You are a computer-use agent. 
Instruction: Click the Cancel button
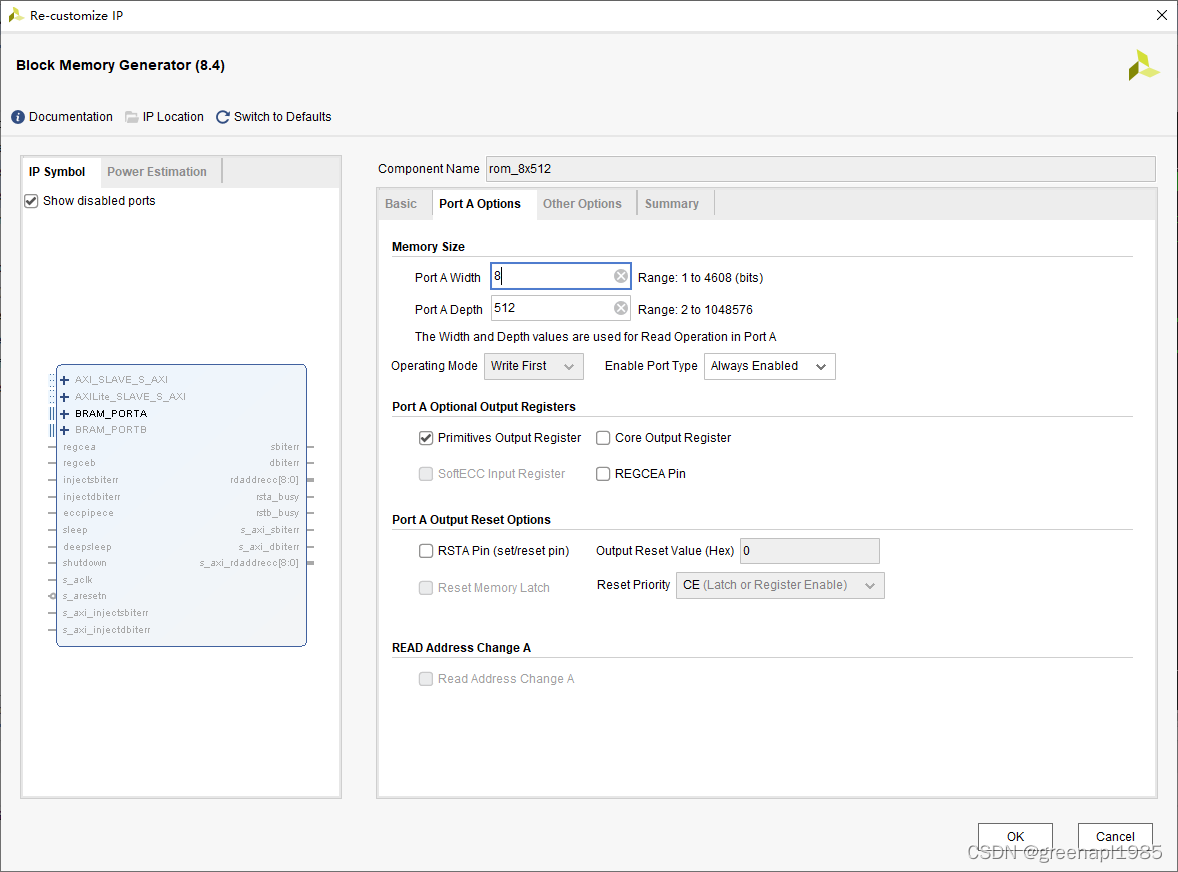click(x=1115, y=836)
